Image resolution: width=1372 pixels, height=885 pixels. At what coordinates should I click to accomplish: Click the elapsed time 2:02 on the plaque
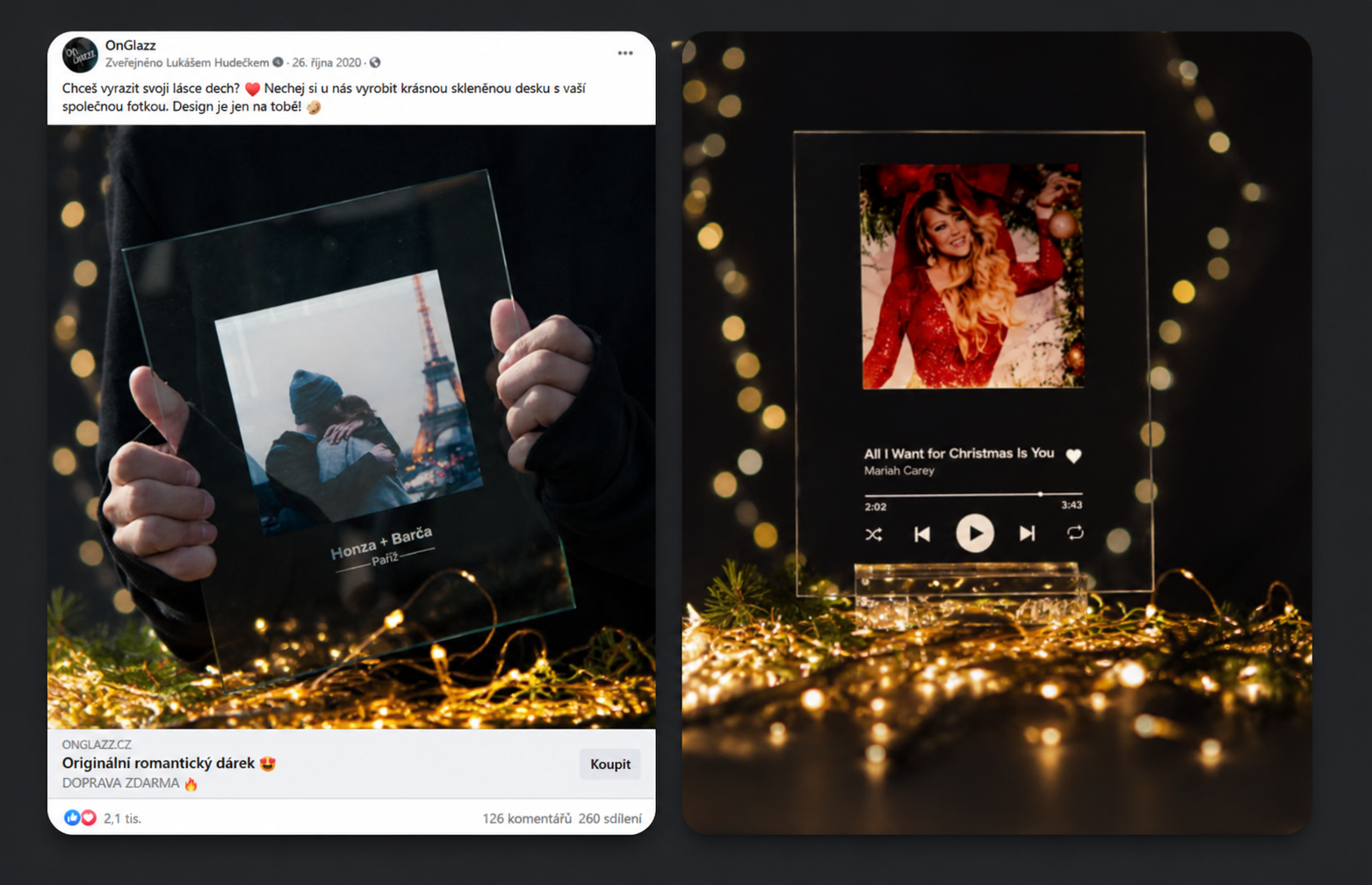875,507
